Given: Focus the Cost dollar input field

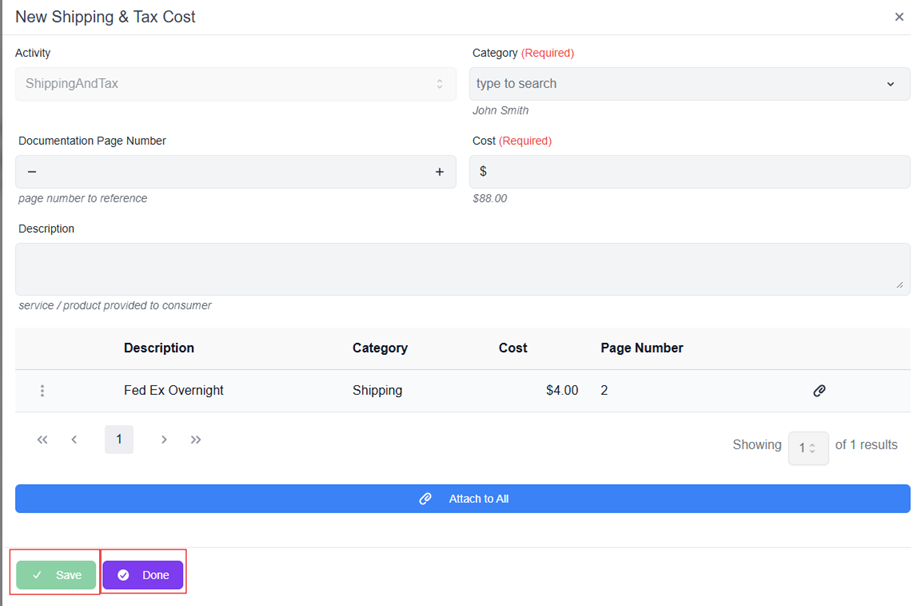Looking at the screenshot, I should 689,171.
